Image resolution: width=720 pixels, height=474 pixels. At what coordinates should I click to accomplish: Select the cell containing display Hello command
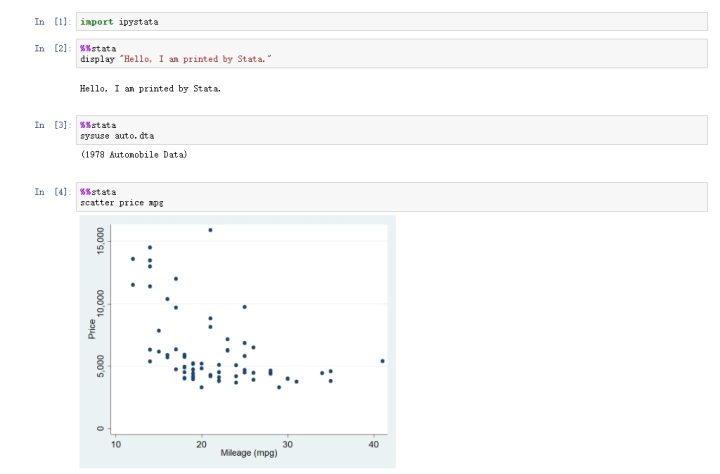point(392,54)
